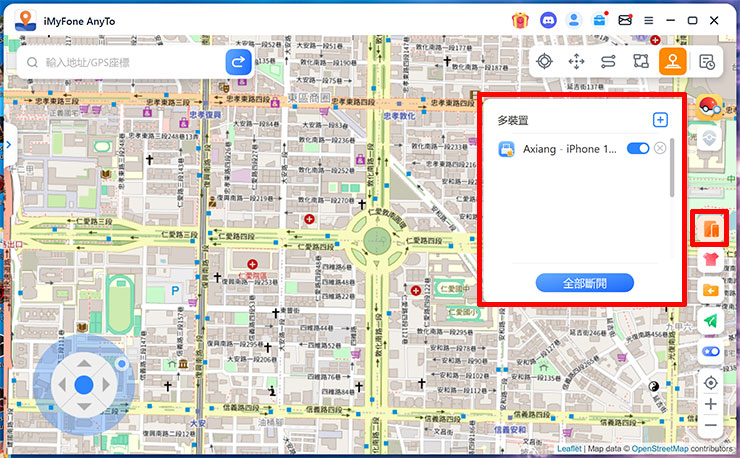
Task: Open the Pokeball game mode icon
Action: [x=709, y=107]
